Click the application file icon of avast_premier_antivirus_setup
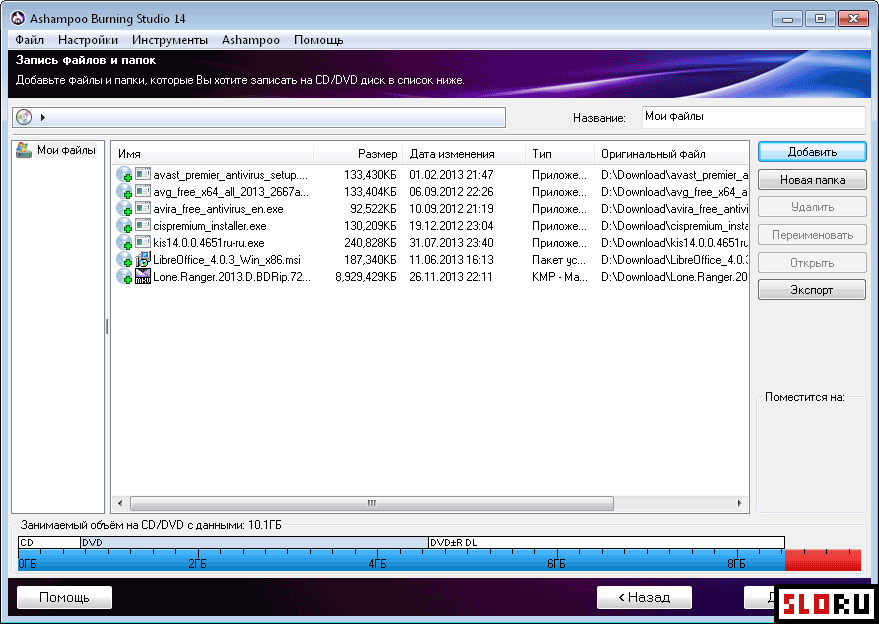Viewport: 879px width, 624px height. pyautogui.click(x=143, y=174)
